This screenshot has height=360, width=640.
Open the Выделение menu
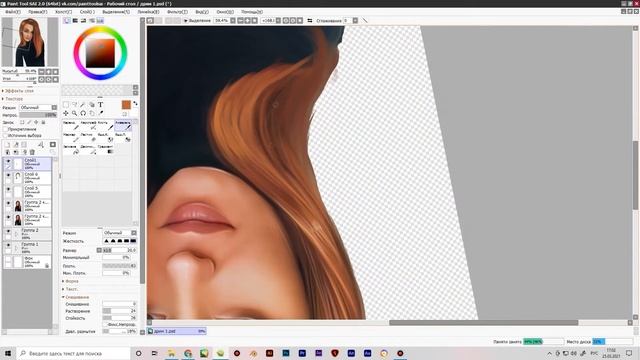(116, 12)
